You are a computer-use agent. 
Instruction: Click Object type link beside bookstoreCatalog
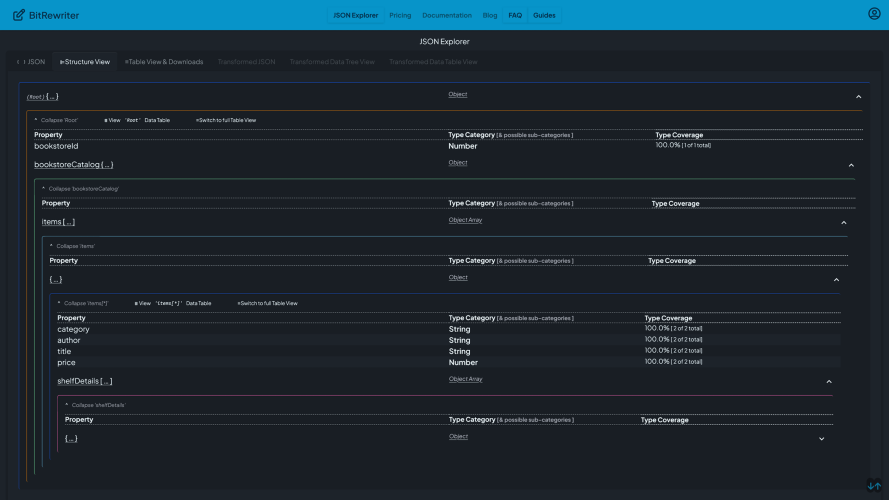(458, 163)
